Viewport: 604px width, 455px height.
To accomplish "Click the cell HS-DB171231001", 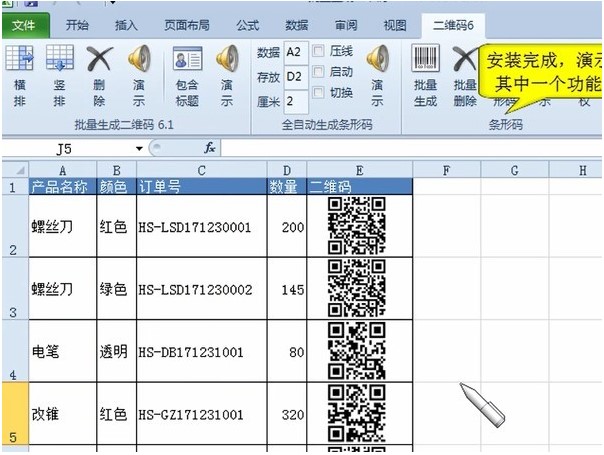I will [201, 351].
